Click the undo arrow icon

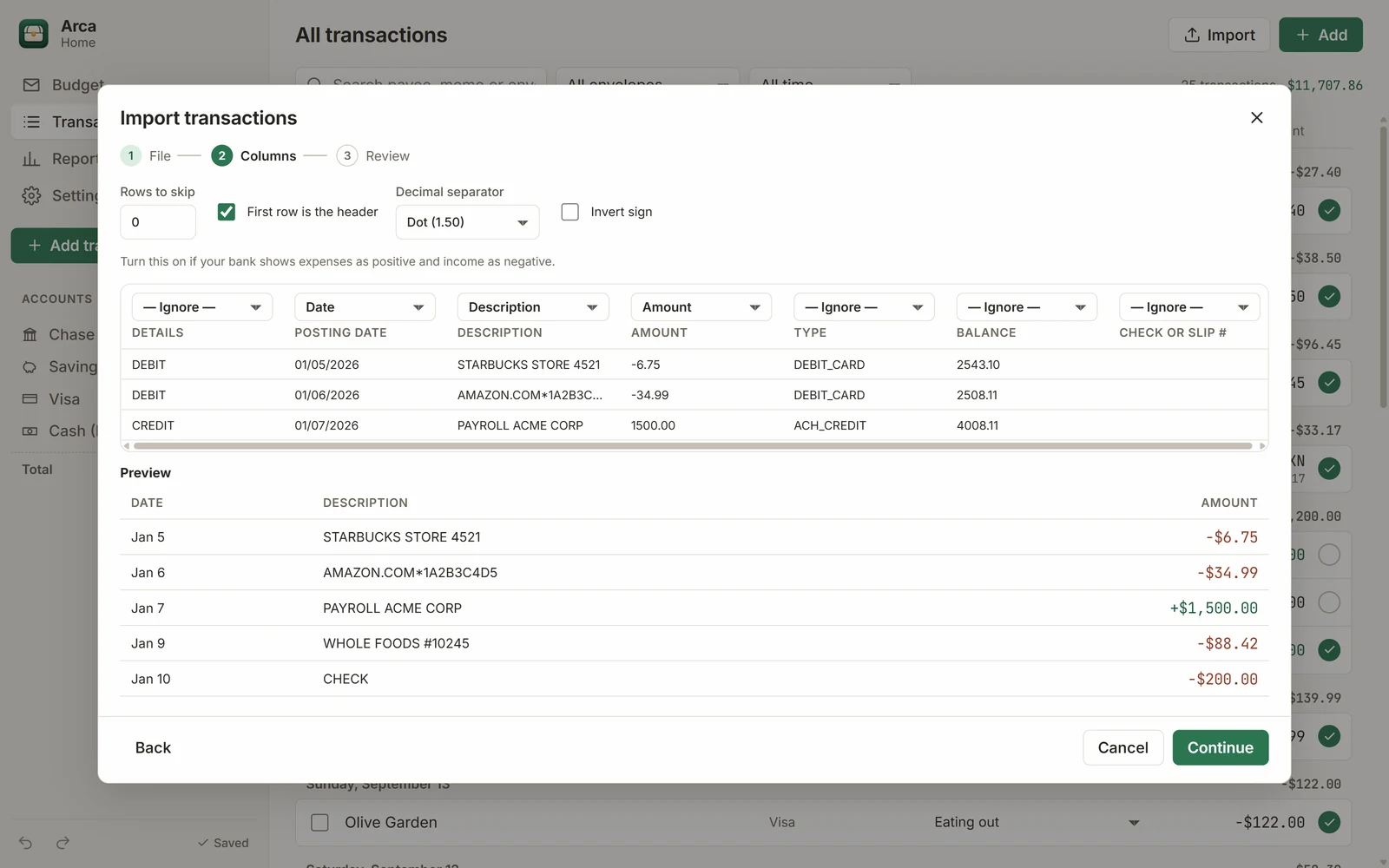click(x=25, y=843)
